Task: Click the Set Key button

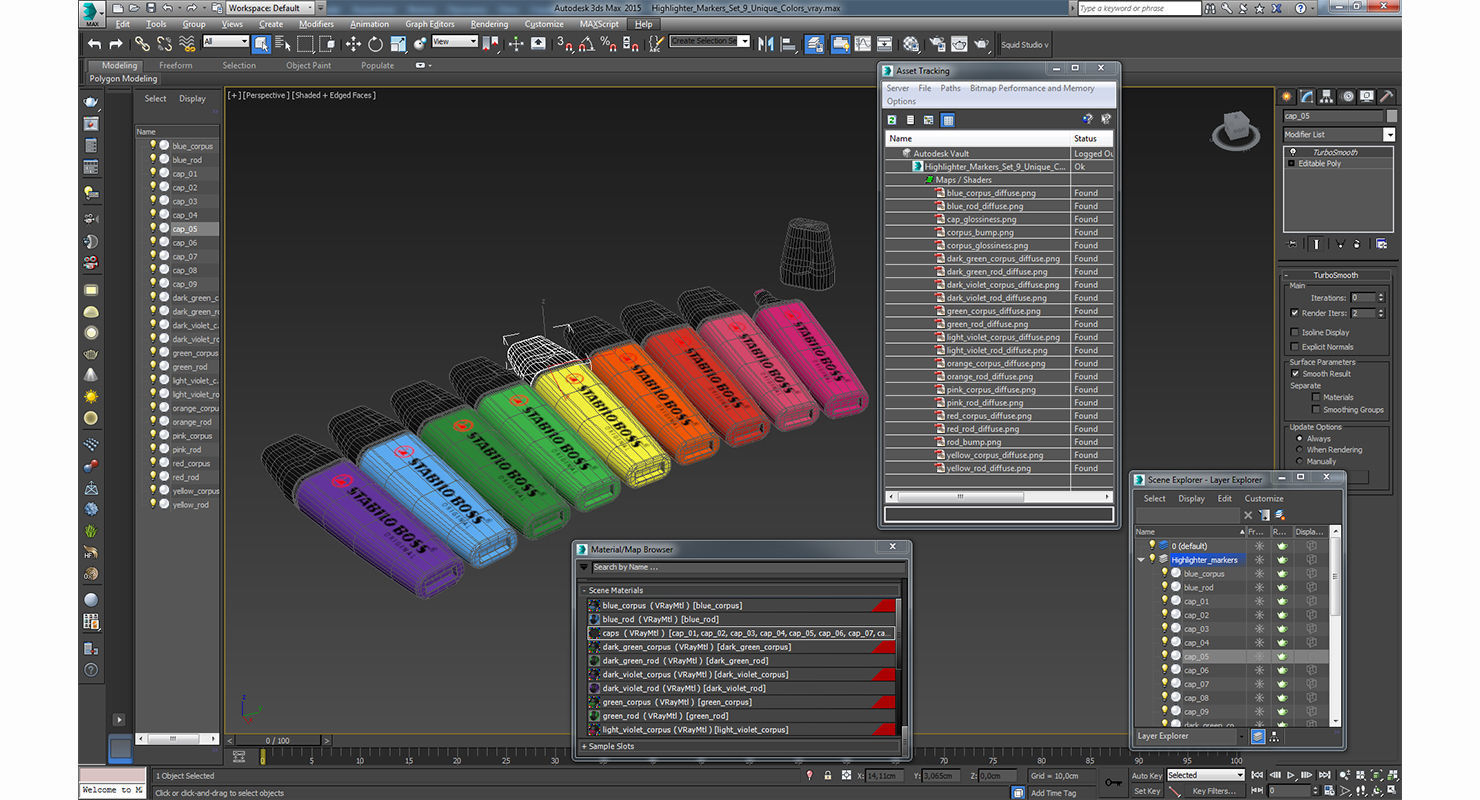Action: click(x=1147, y=791)
